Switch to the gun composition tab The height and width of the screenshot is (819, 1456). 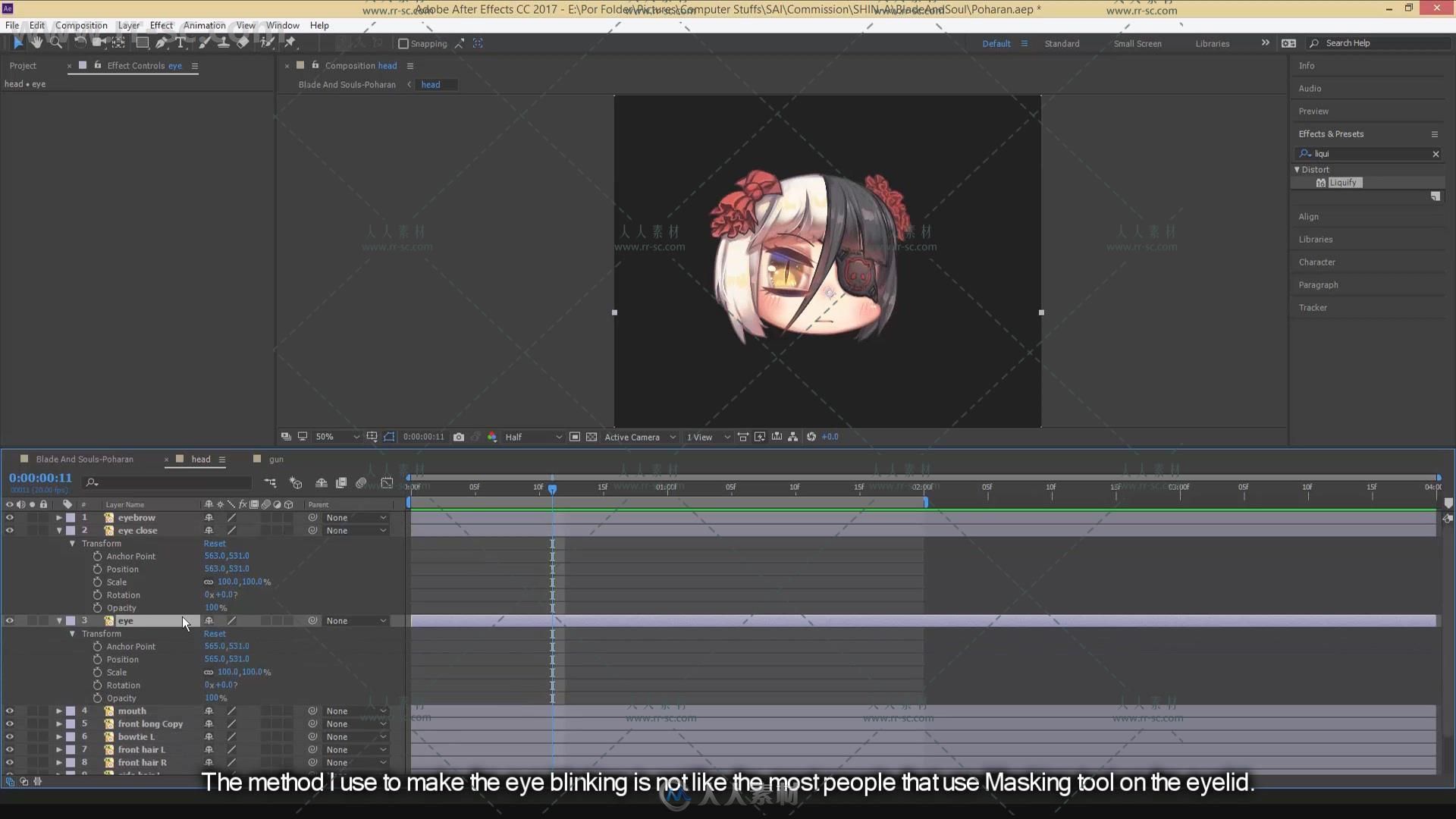[276, 458]
